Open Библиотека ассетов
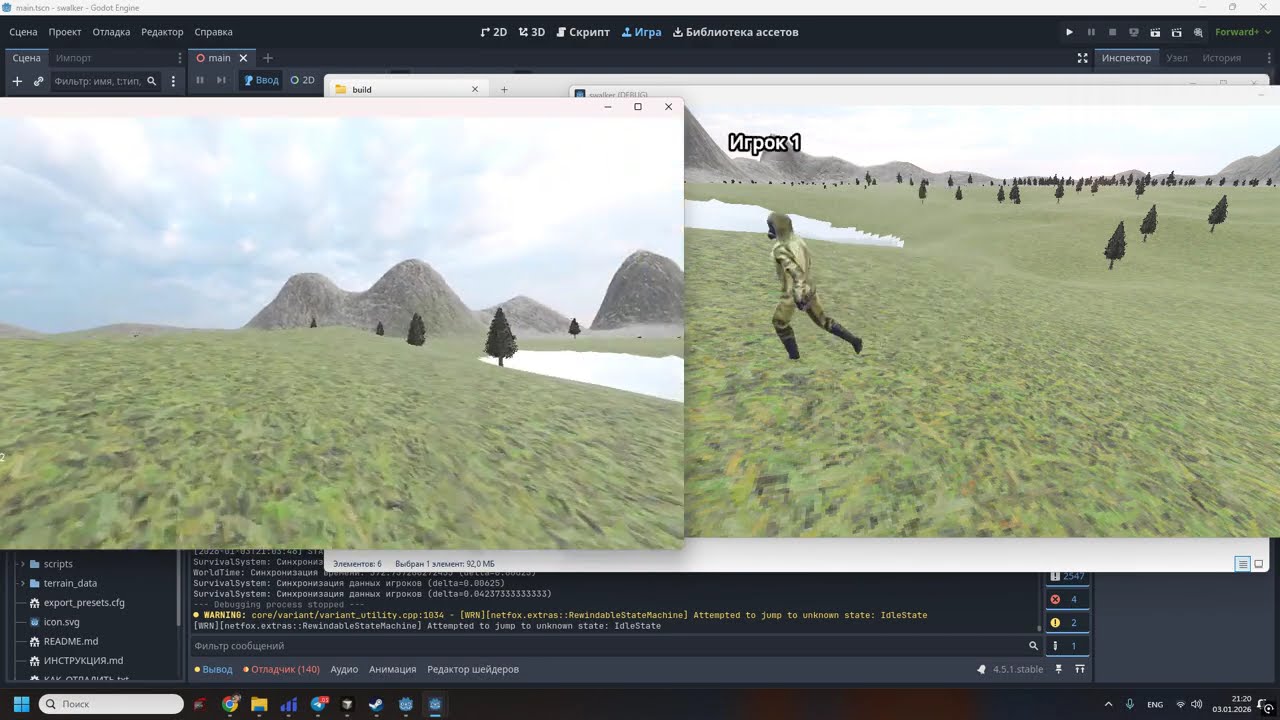This screenshot has height=720, width=1280. pos(735,32)
